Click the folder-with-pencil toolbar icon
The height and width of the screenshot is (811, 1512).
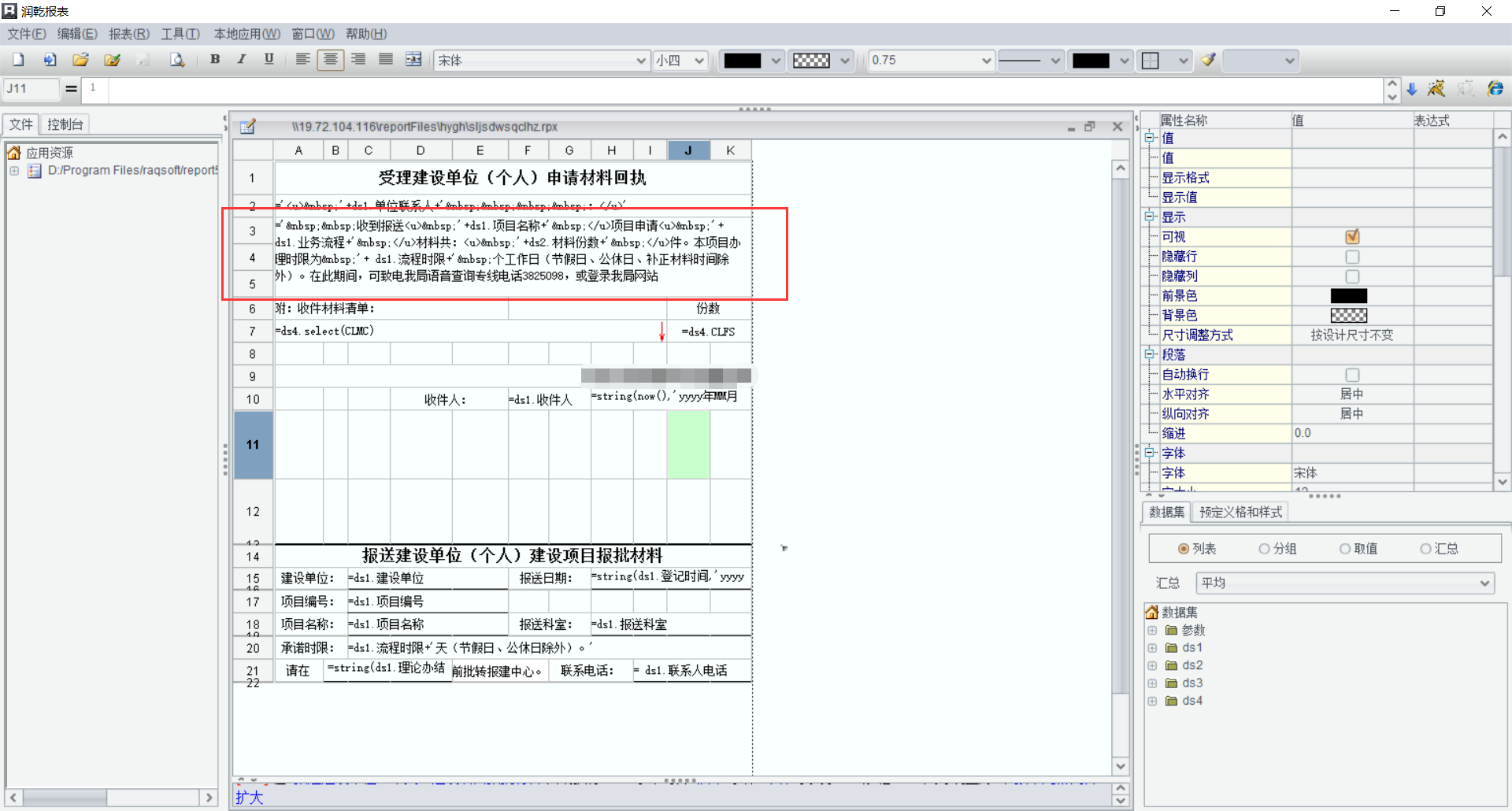112,60
